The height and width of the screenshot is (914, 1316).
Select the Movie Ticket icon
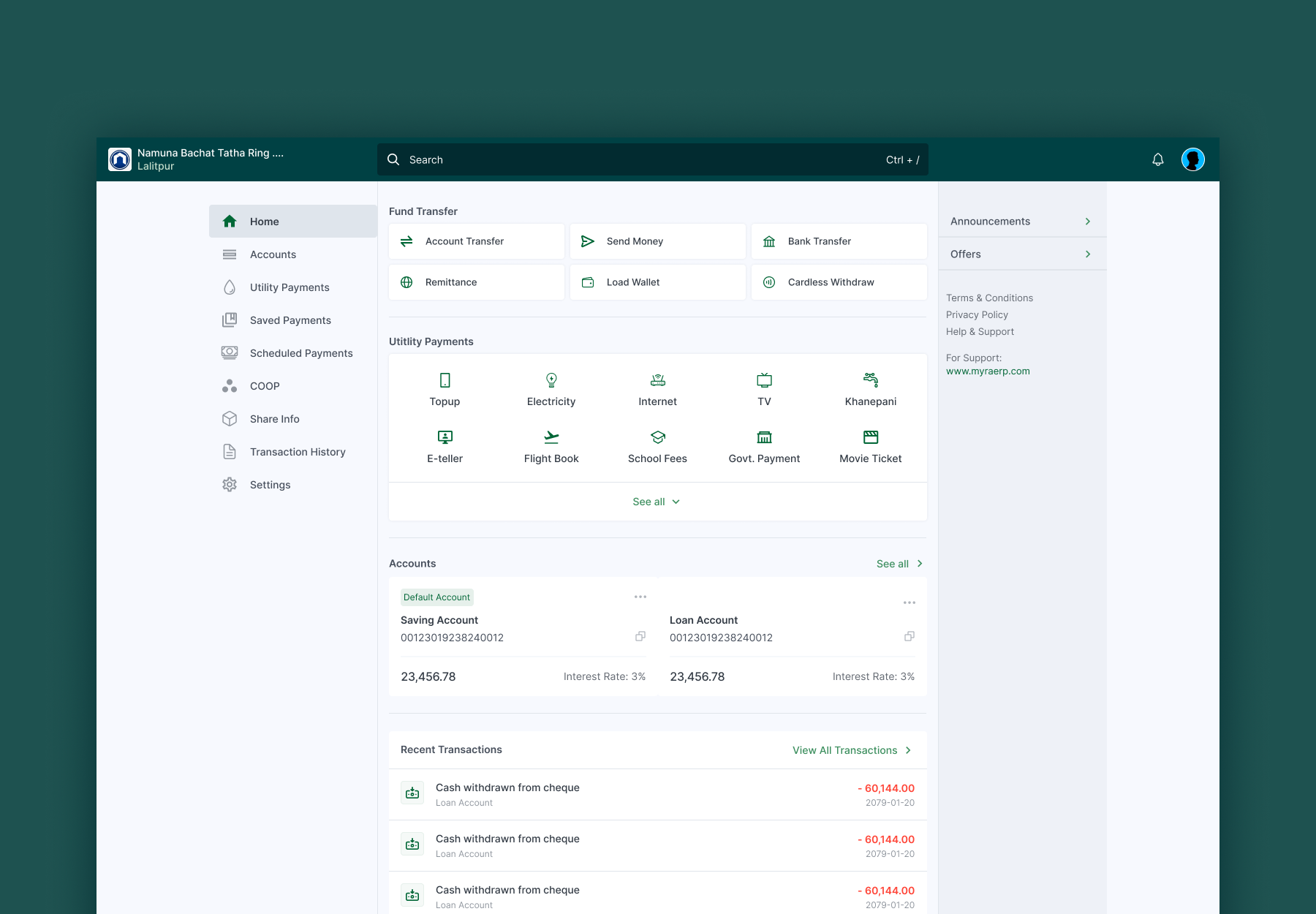pos(871,437)
